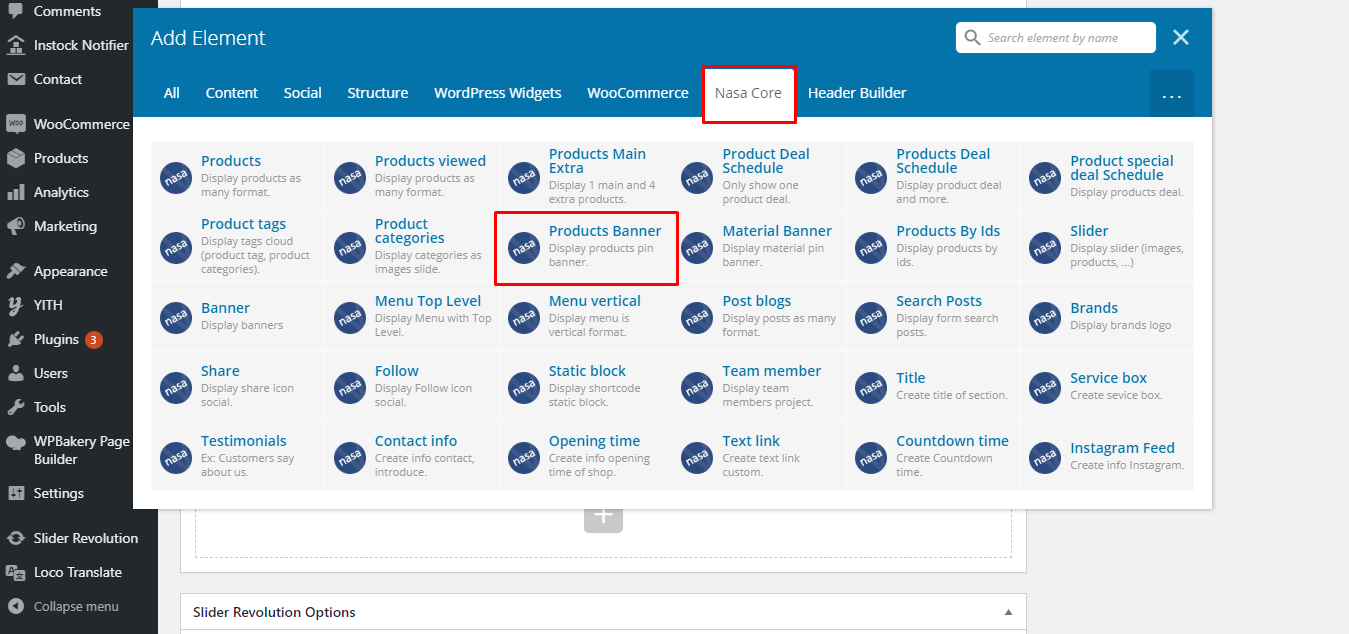1349x634 pixels.
Task: Click the nasa icon beside Material Banner
Action: pyautogui.click(x=697, y=248)
